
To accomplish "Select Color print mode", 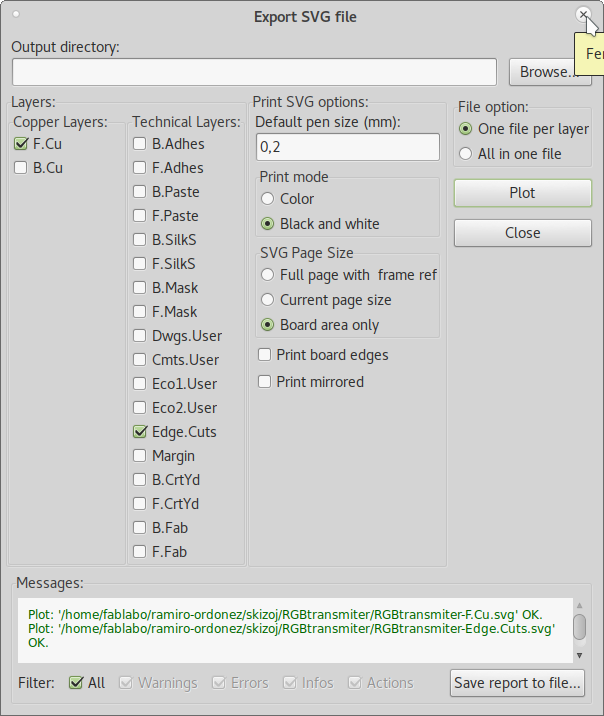I will click(x=268, y=199).
